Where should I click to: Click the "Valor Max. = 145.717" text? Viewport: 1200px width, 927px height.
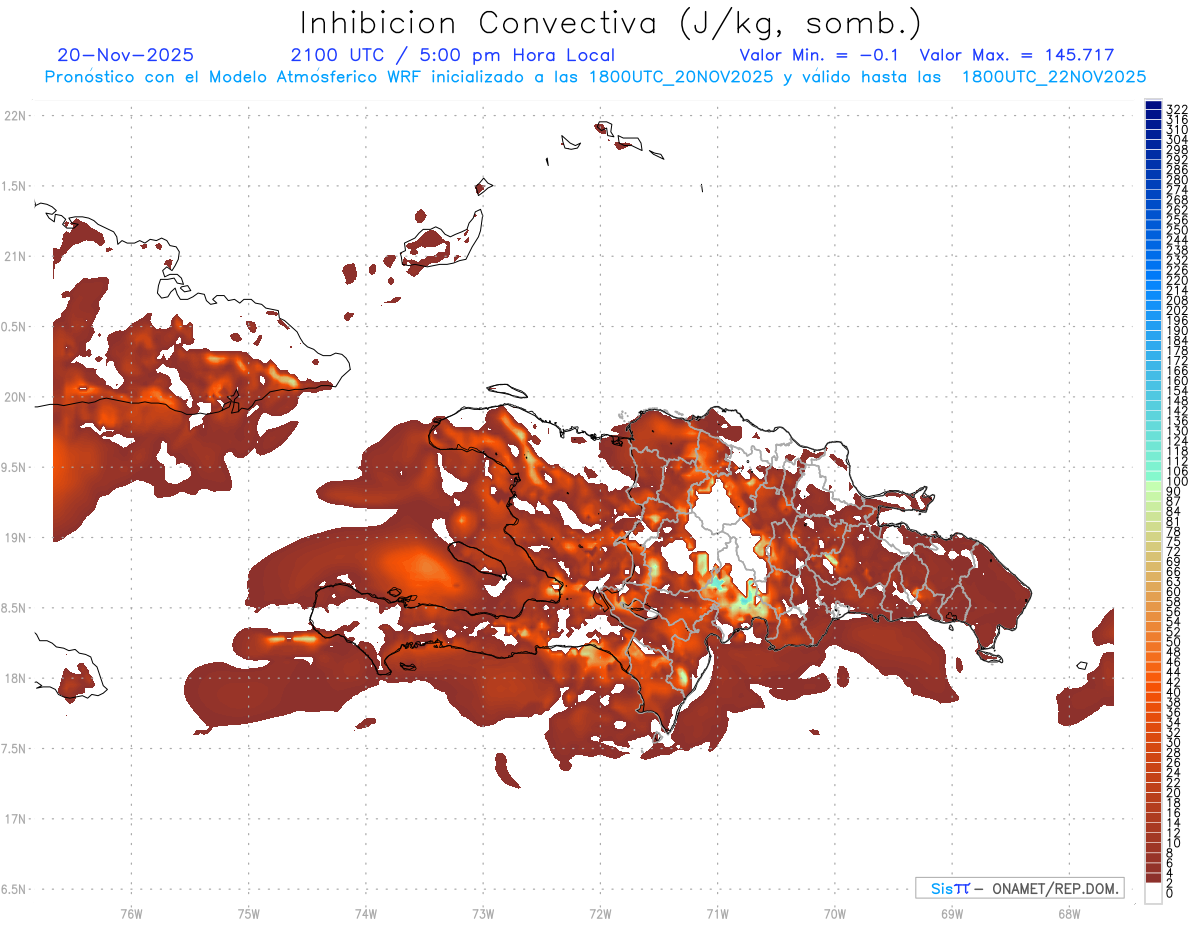coord(1016,55)
